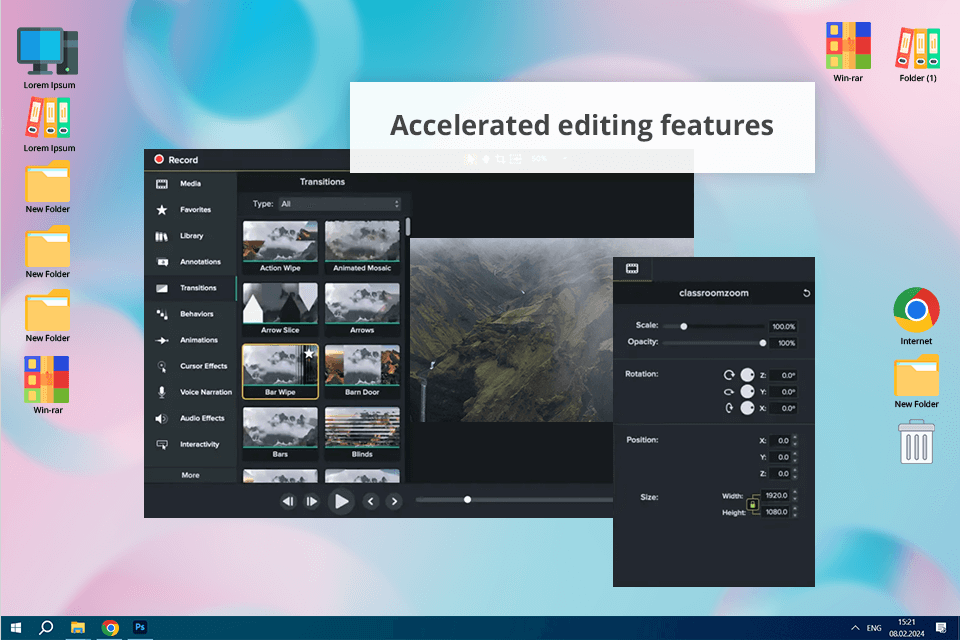Select the Cursor Effects icon
The width and height of the screenshot is (960, 640).
coord(162,366)
